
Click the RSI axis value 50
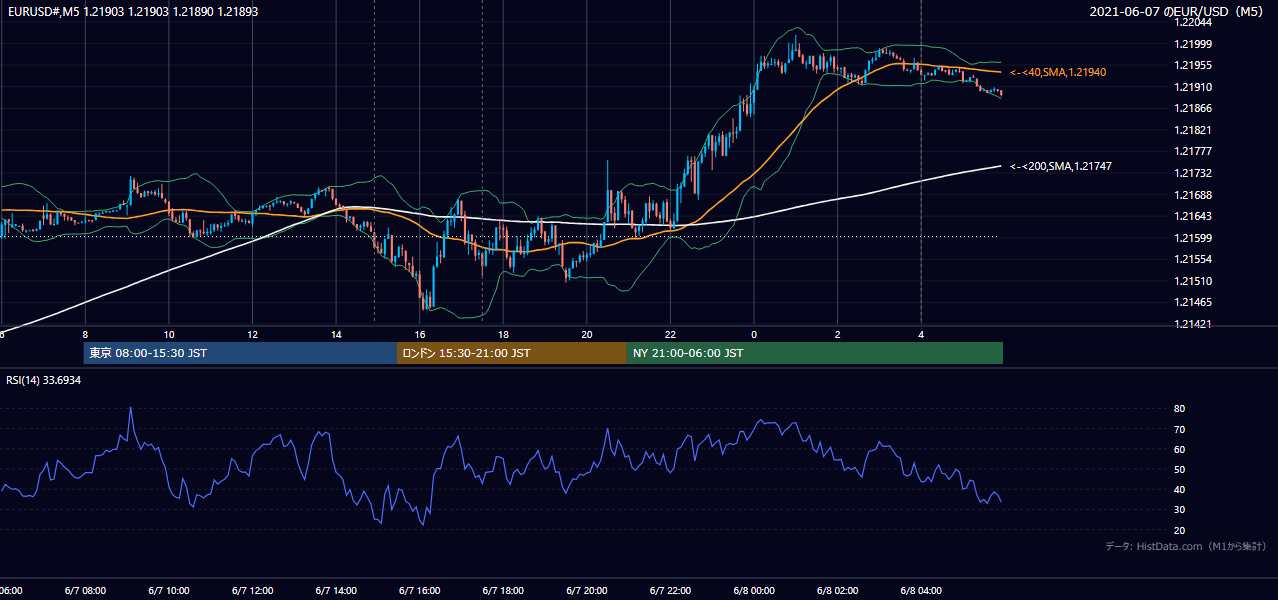[x=1180, y=469]
